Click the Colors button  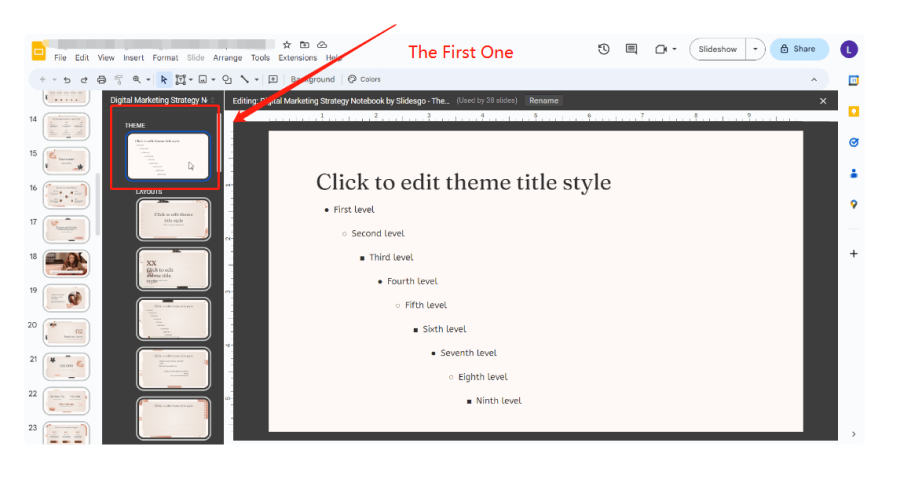(x=364, y=80)
